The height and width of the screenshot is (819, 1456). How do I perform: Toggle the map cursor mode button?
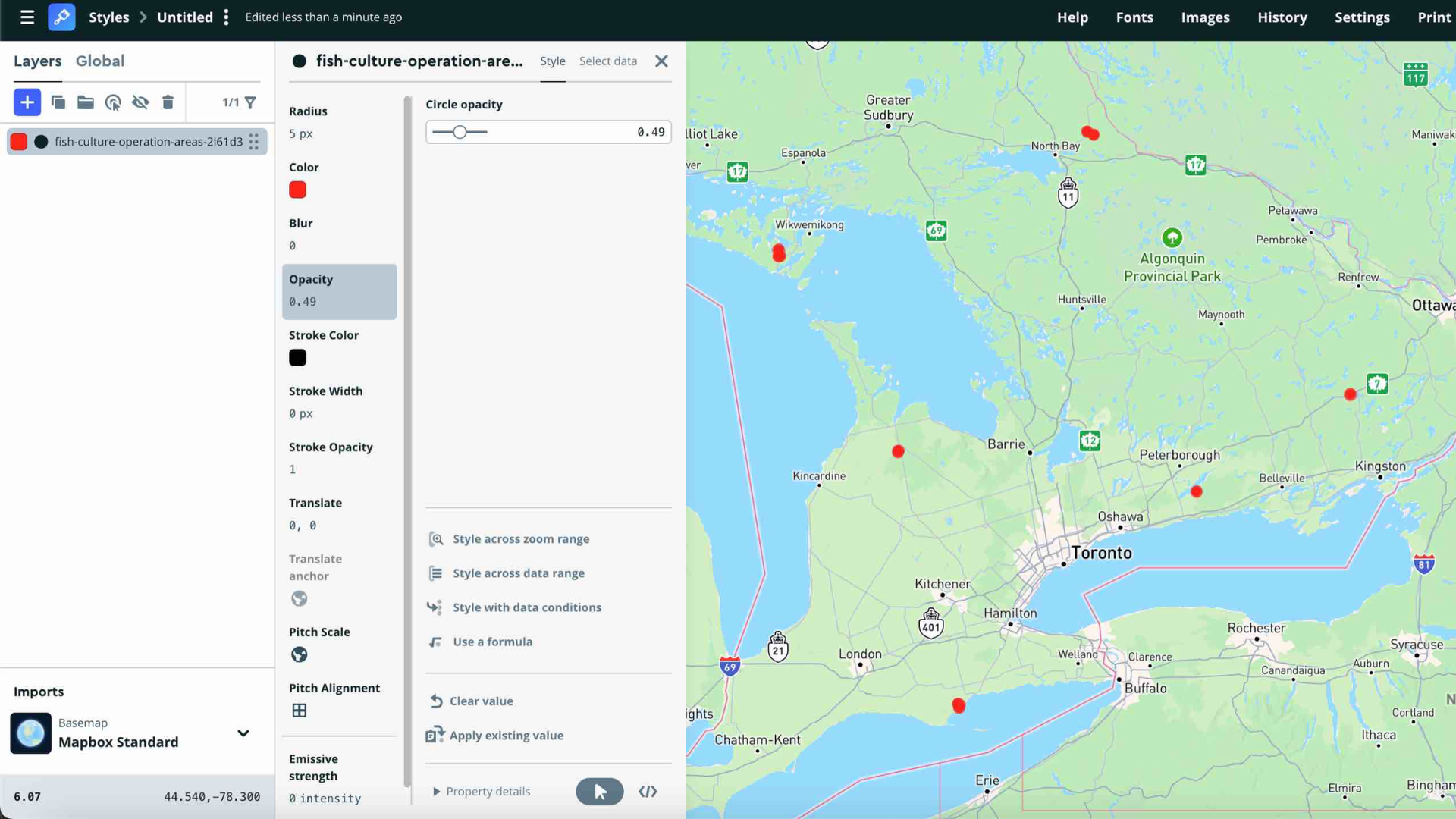click(599, 791)
